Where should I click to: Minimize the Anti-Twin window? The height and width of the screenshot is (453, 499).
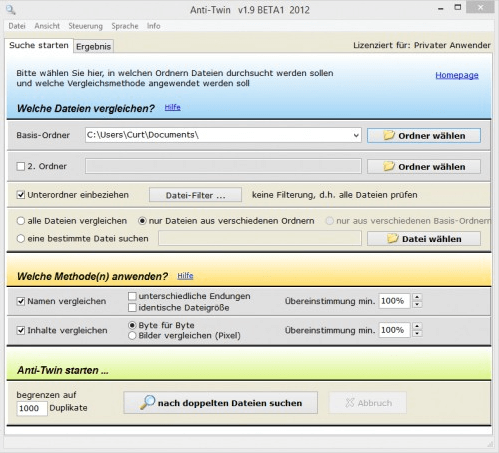coord(441,8)
